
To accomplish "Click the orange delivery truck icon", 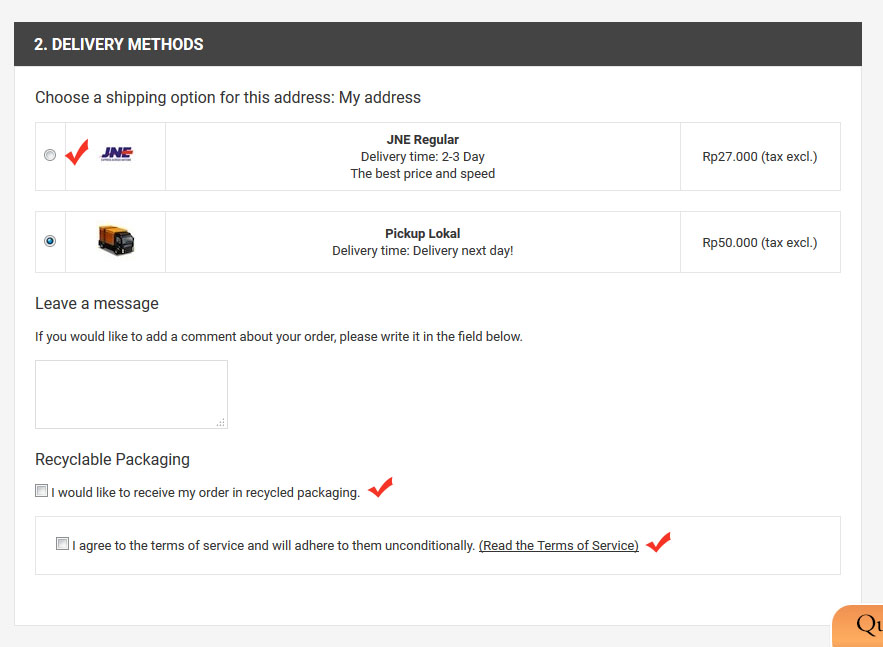I will click(116, 240).
